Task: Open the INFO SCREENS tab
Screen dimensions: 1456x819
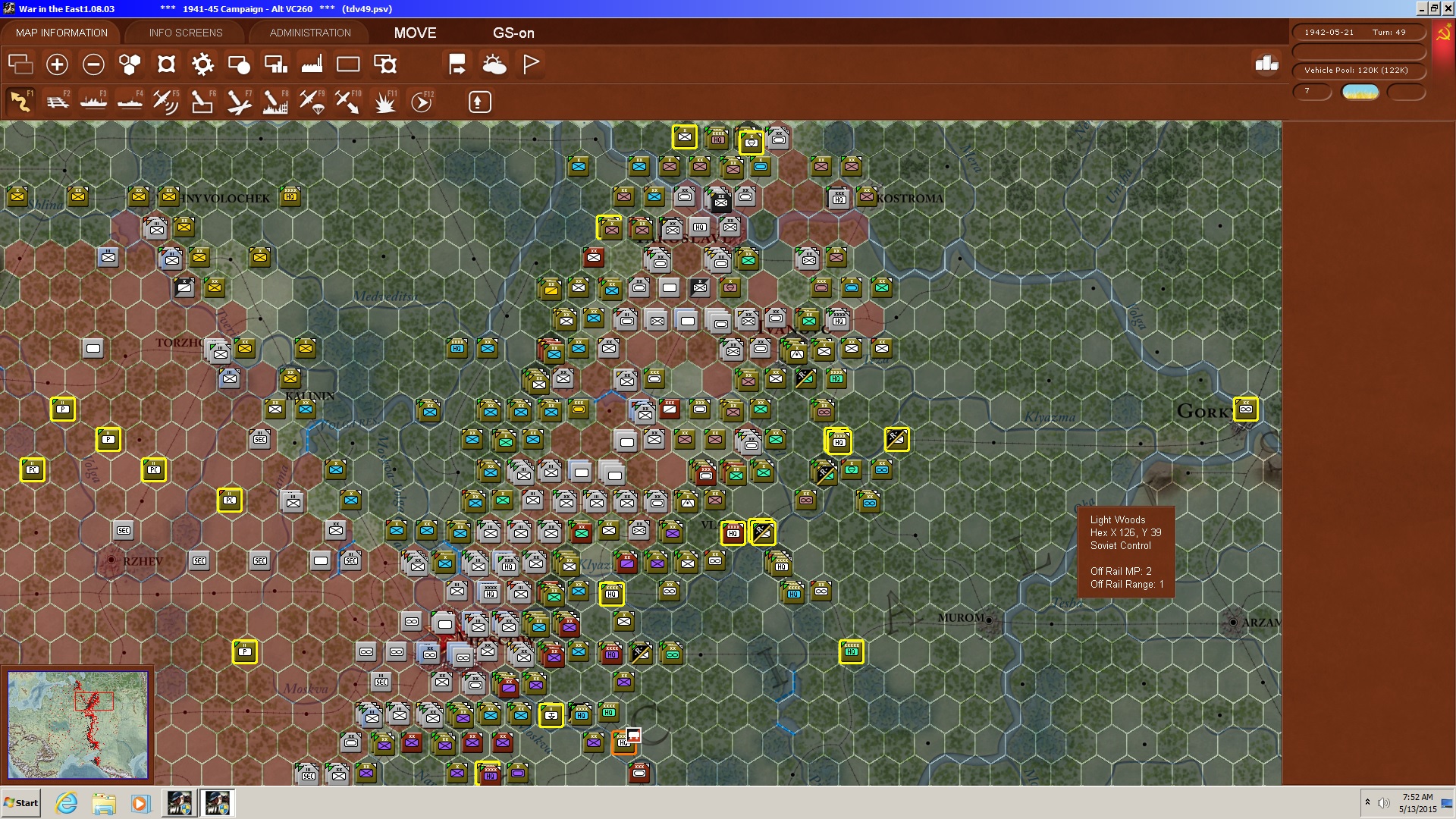Action: [x=186, y=33]
